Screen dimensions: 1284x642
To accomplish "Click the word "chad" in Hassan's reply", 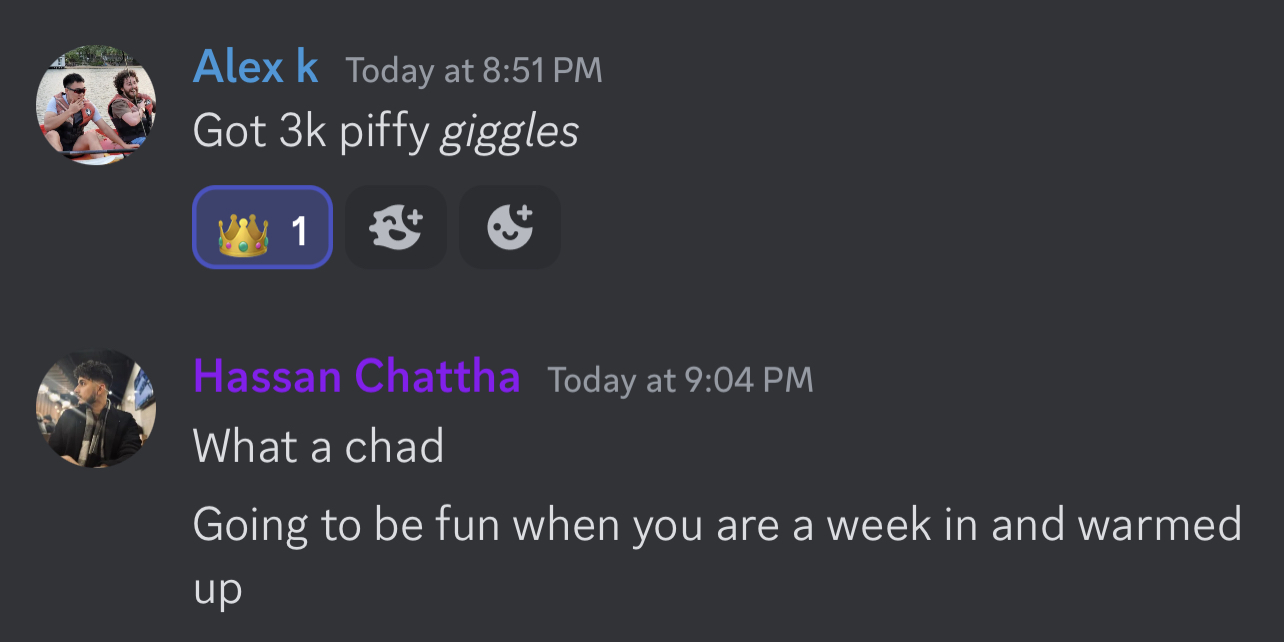I will [x=394, y=446].
